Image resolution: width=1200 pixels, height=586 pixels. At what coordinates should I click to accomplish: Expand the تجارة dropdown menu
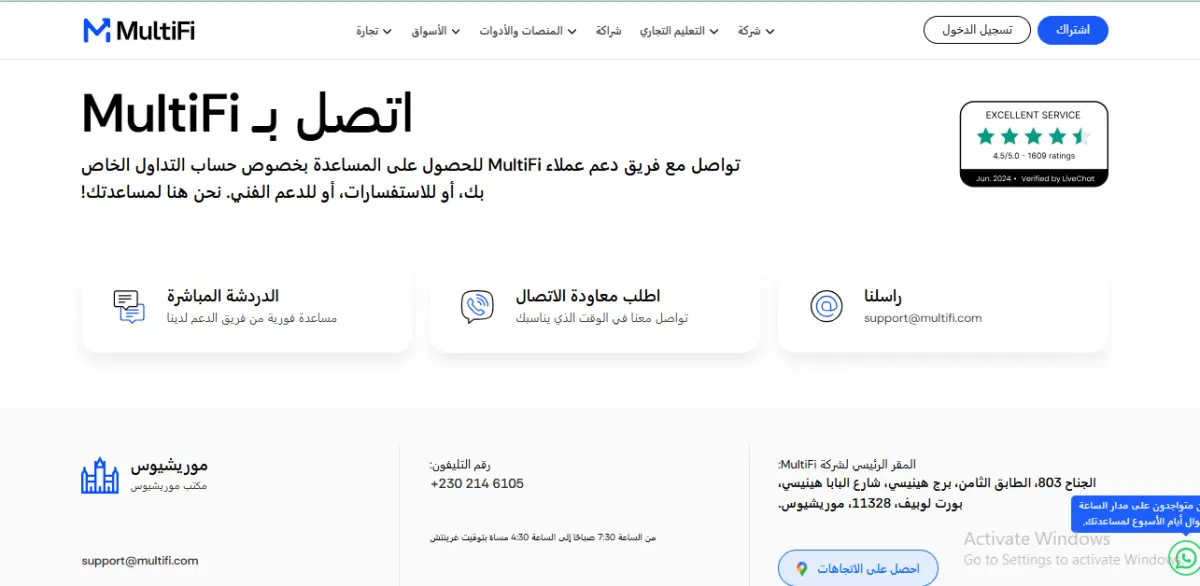(372, 31)
